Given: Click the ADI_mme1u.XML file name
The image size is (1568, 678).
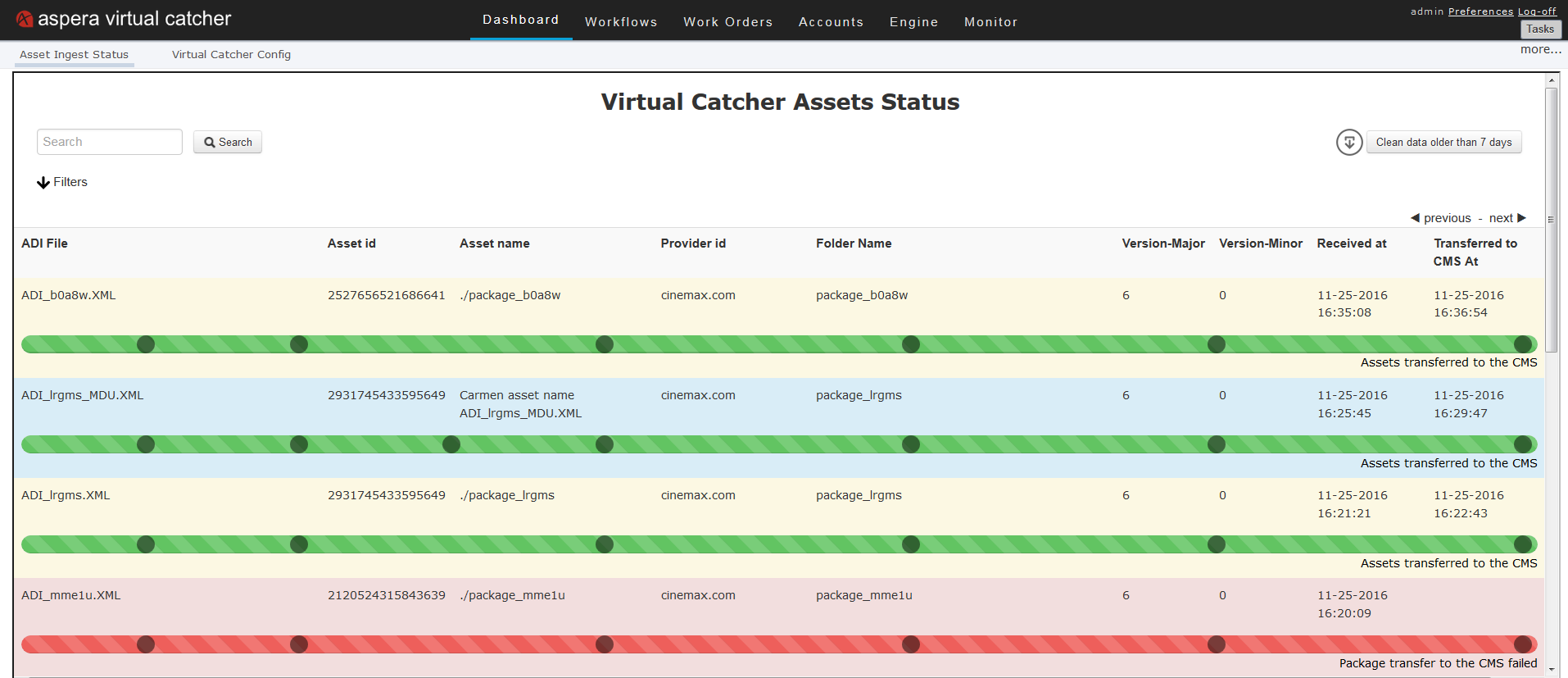Looking at the screenshot, I should [x=70, y=595].
